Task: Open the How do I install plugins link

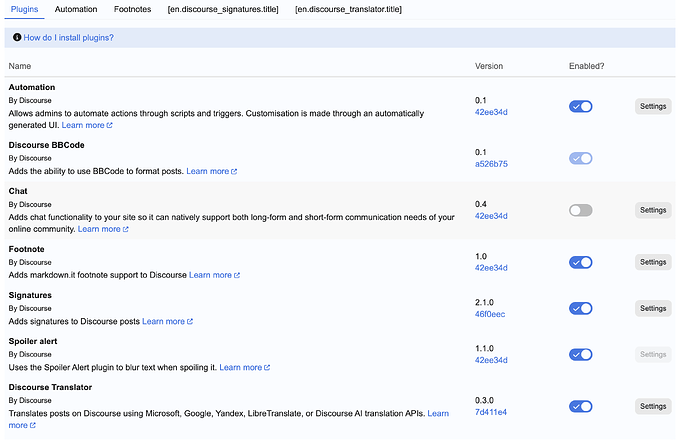Action: [x=68, y=38]
